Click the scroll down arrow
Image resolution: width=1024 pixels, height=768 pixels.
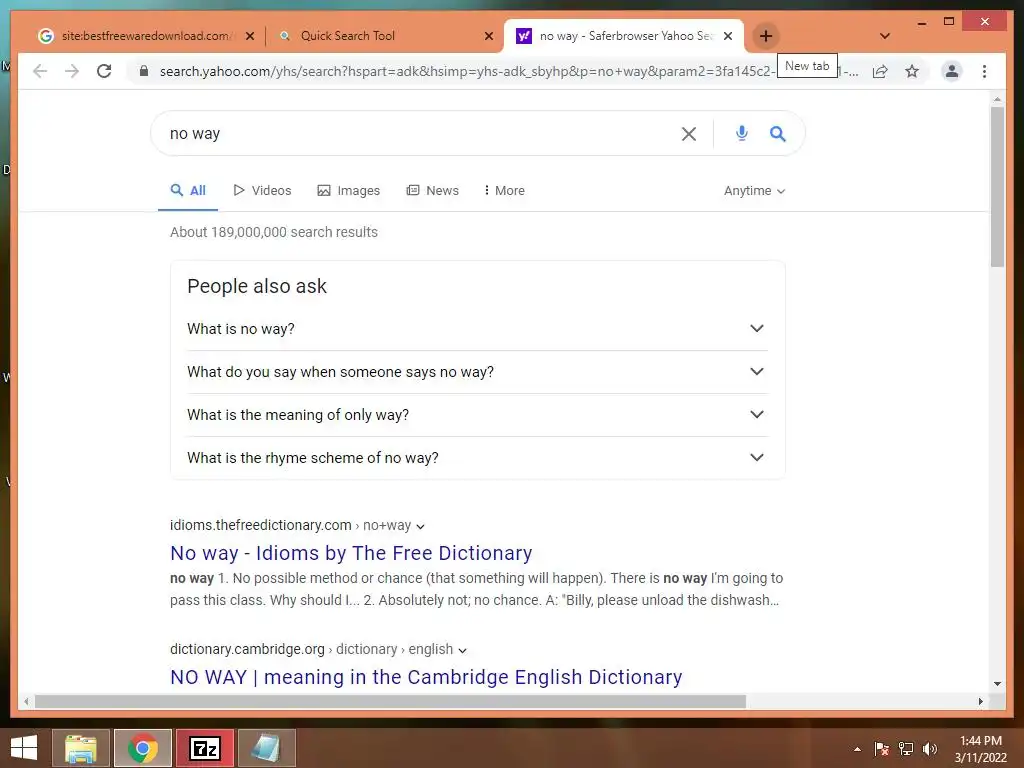997,684
